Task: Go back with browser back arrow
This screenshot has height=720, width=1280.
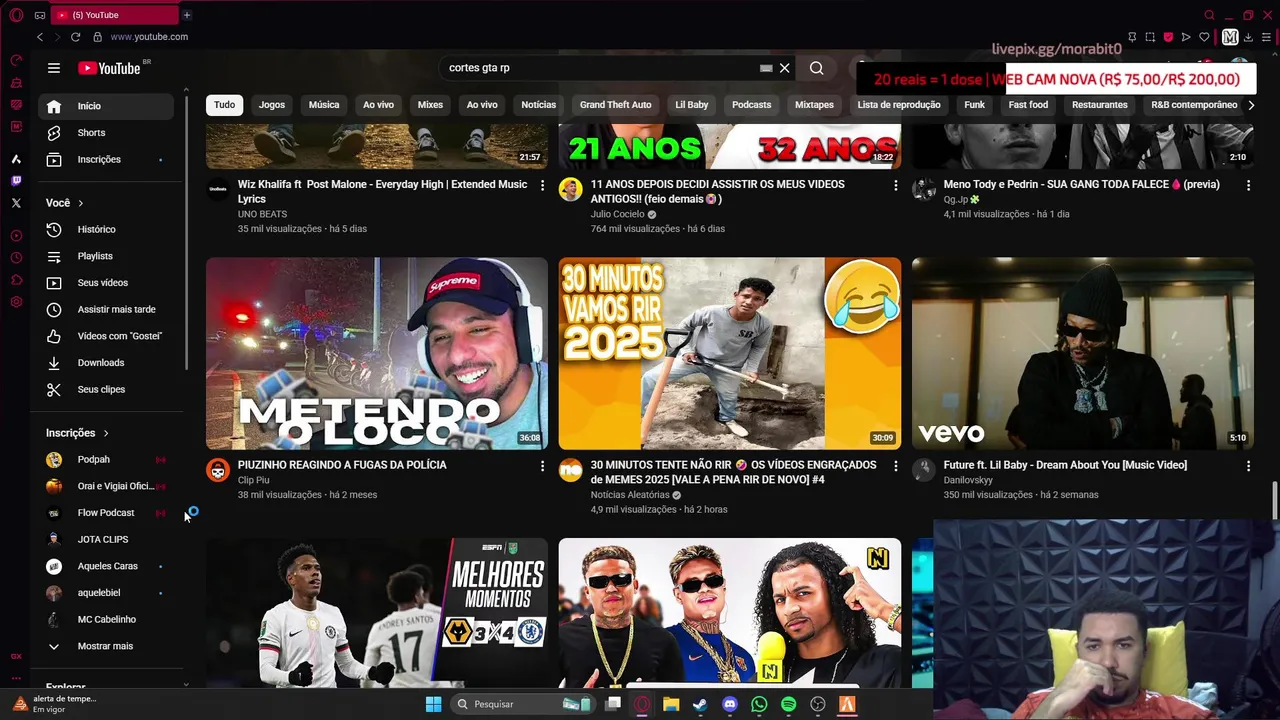Action: (x=40, y=37)
